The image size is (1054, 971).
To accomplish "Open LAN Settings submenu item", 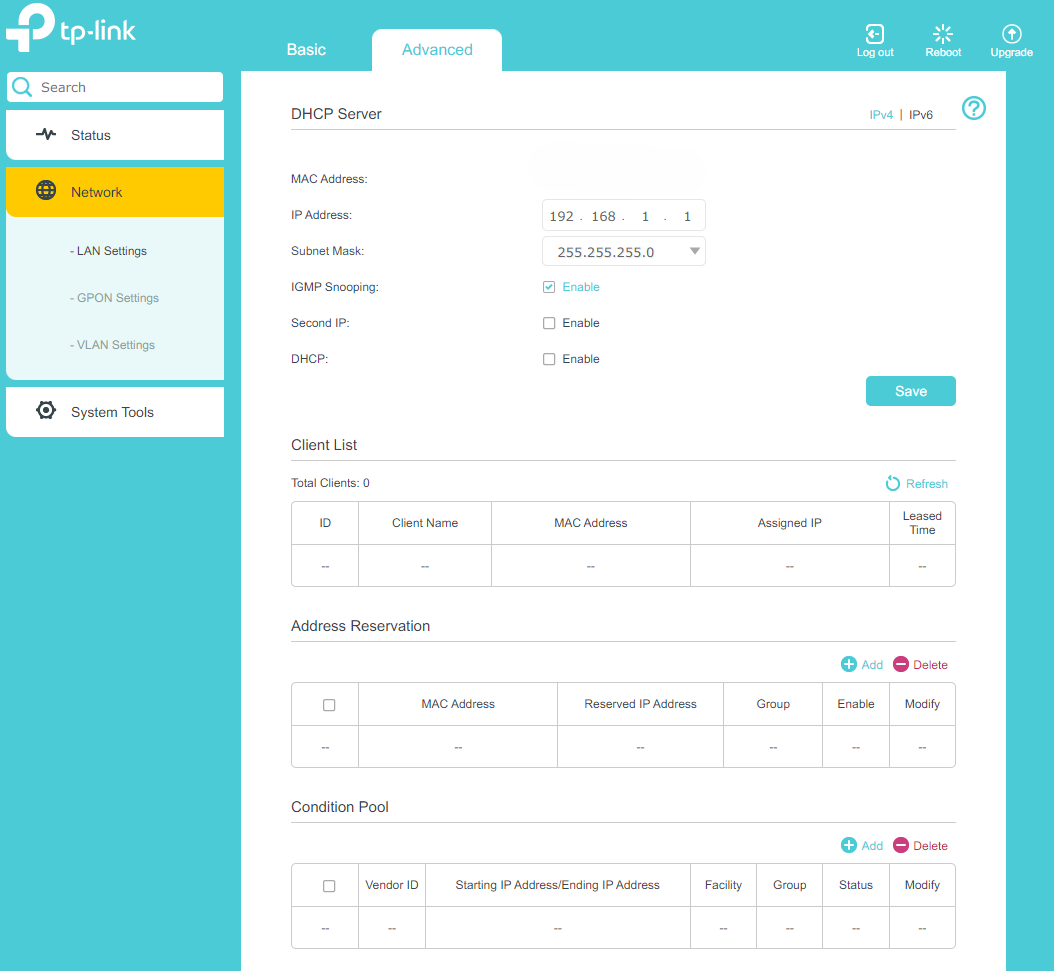I will click(108, 251).
